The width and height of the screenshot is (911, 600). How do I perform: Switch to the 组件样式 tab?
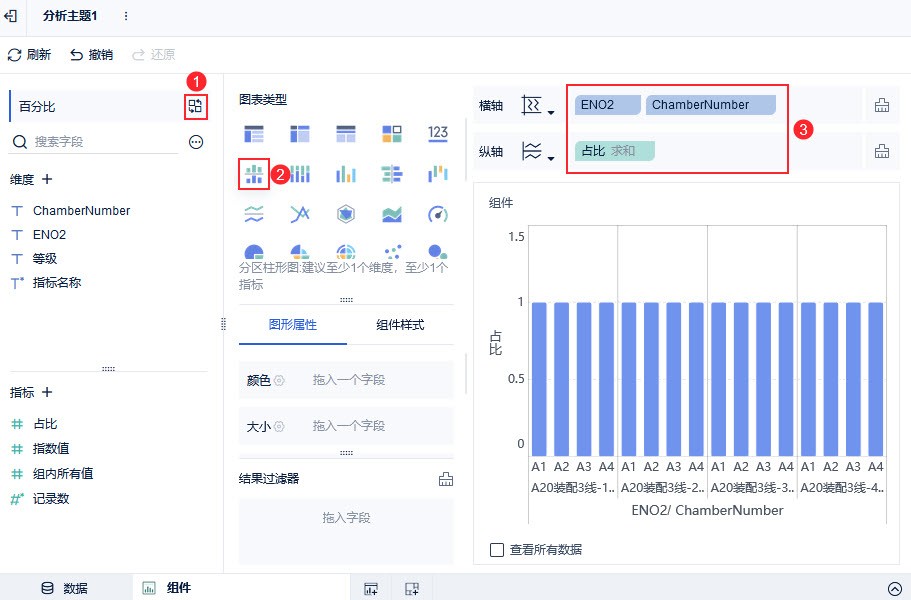click(400, 325)
